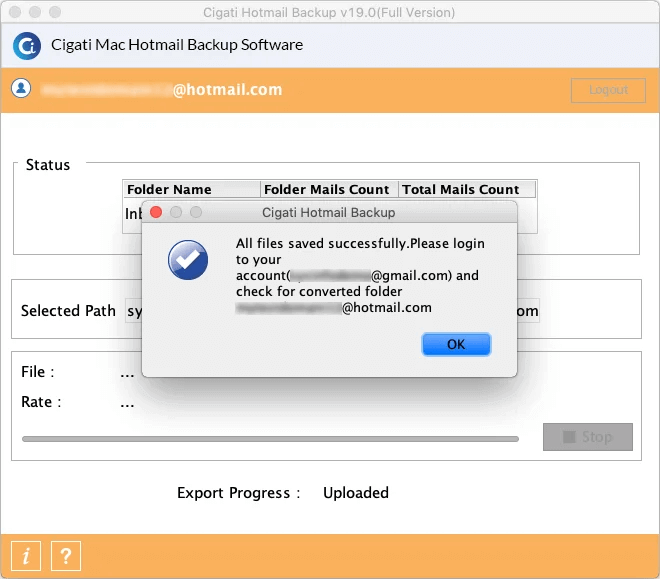The width and height of the screenshot is (660, 579).
Task: Stop the export process
Action: pyautogui.click(x=588, y=437)
